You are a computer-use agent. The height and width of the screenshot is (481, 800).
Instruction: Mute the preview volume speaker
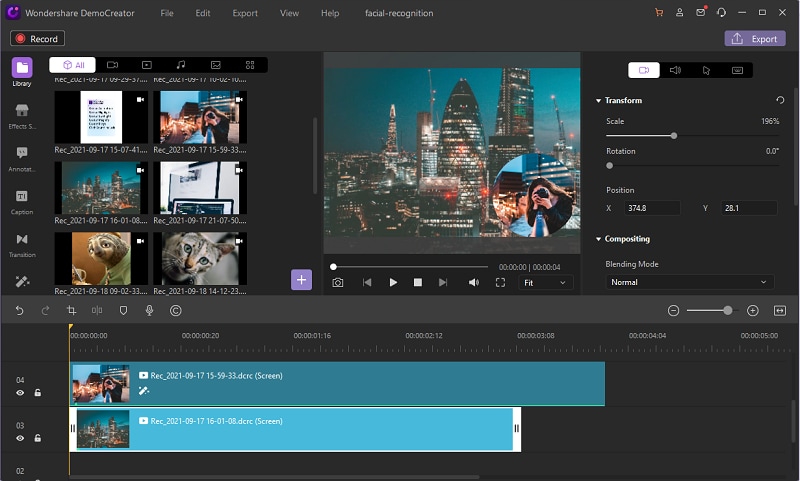pos(473,283)
